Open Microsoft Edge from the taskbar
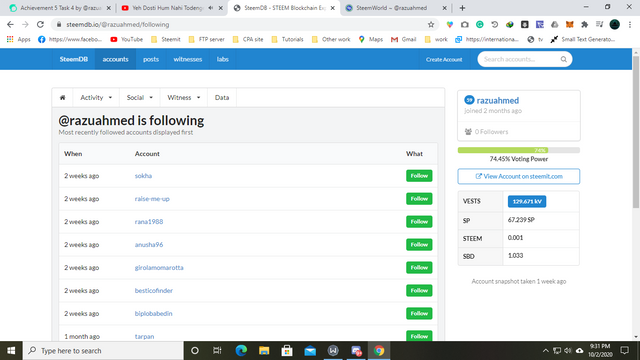 pyautogui.click(x=241, y=351)
